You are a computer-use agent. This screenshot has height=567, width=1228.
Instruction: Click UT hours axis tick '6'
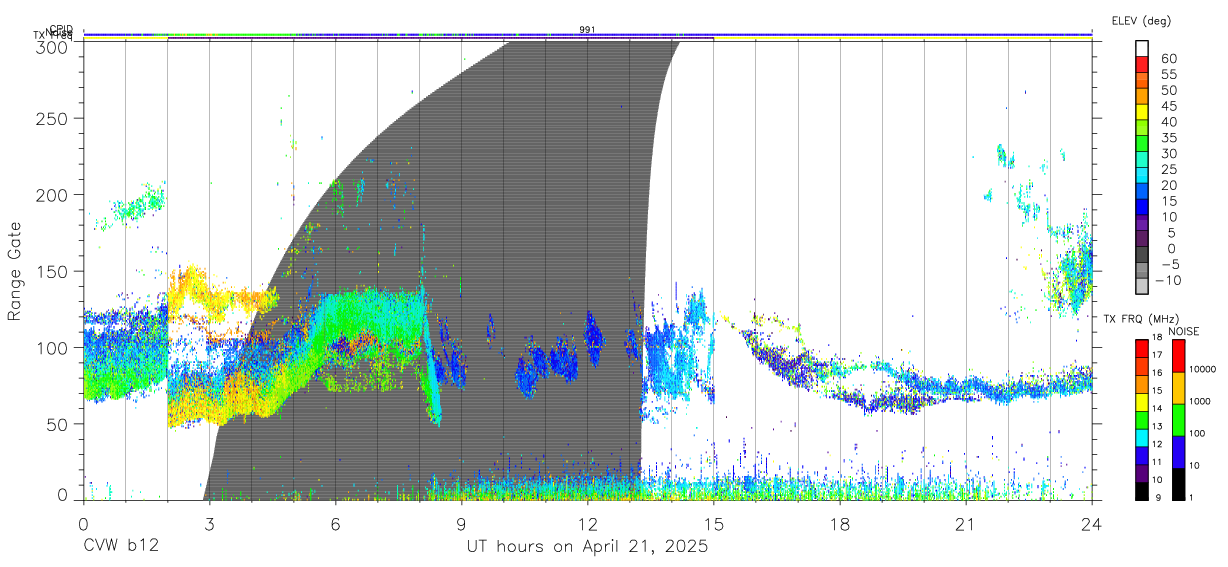(335, 524)
